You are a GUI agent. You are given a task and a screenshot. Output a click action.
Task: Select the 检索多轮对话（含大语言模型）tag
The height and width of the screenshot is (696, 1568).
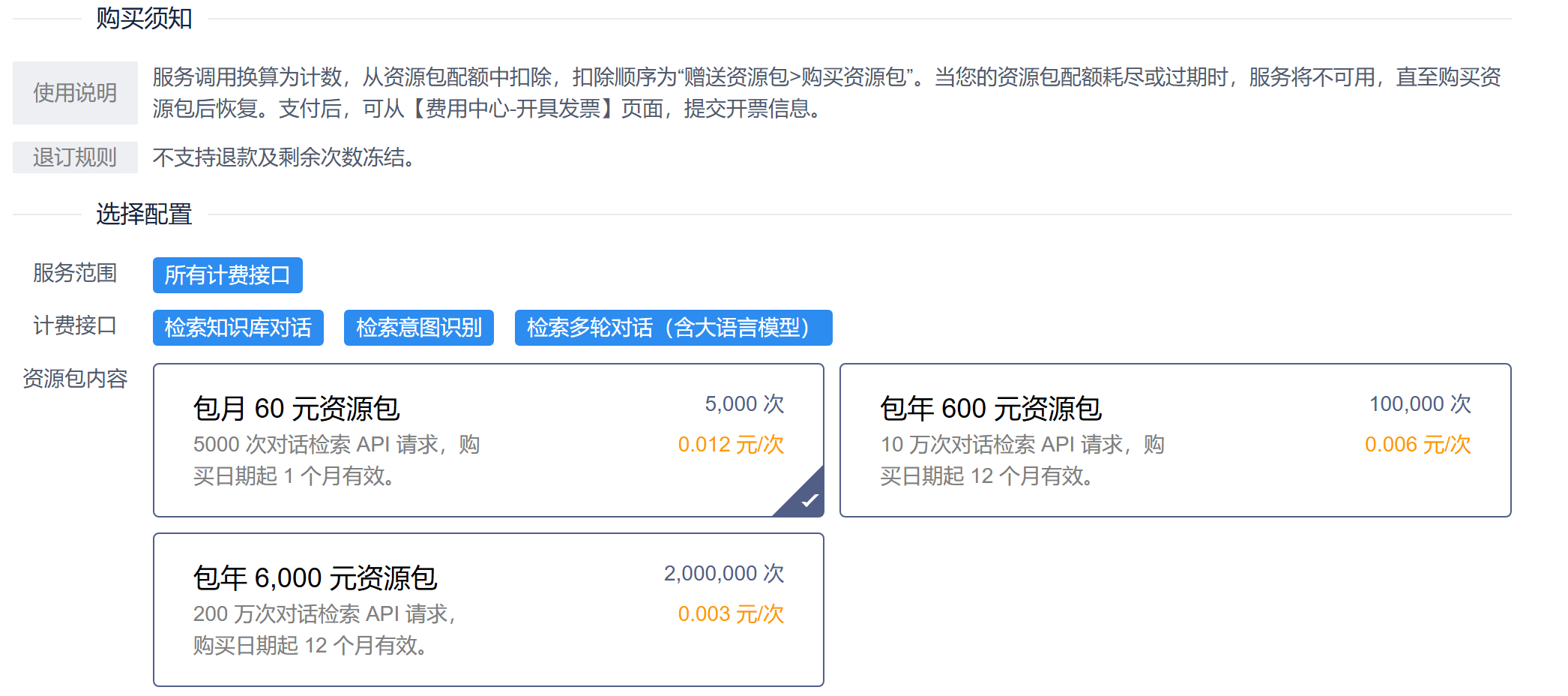click(x=672, y=328)
